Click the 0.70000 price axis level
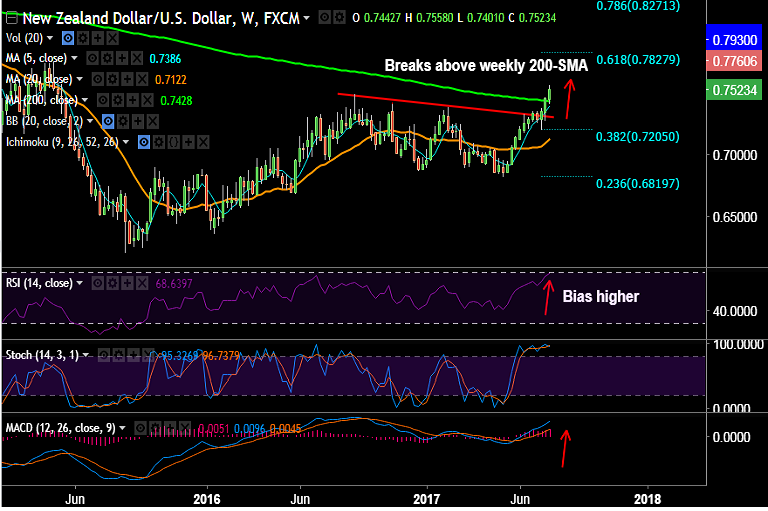This screenshot has height=511, width=768. click(735, 155)
